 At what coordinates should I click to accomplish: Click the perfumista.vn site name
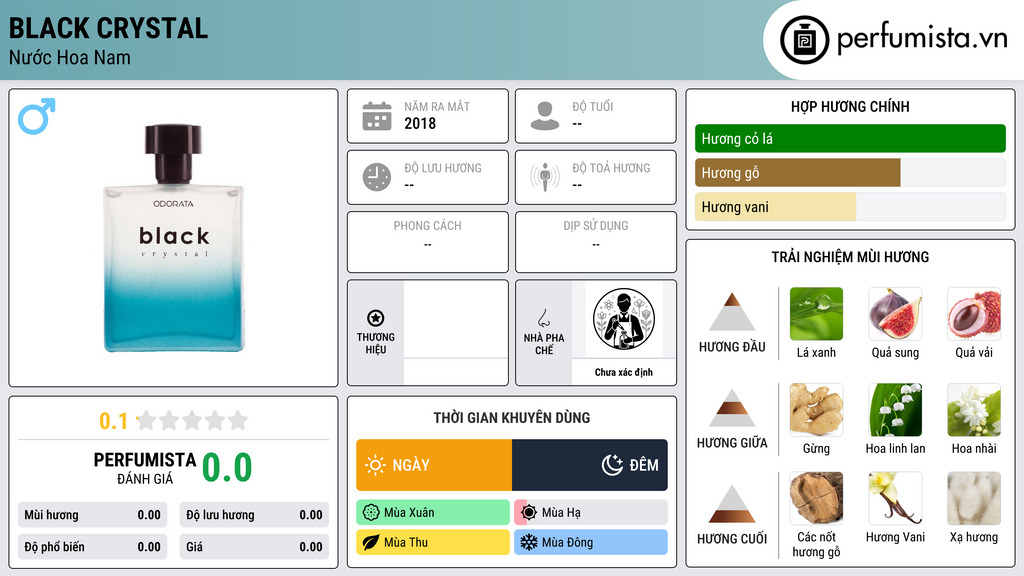coord(922,38)
